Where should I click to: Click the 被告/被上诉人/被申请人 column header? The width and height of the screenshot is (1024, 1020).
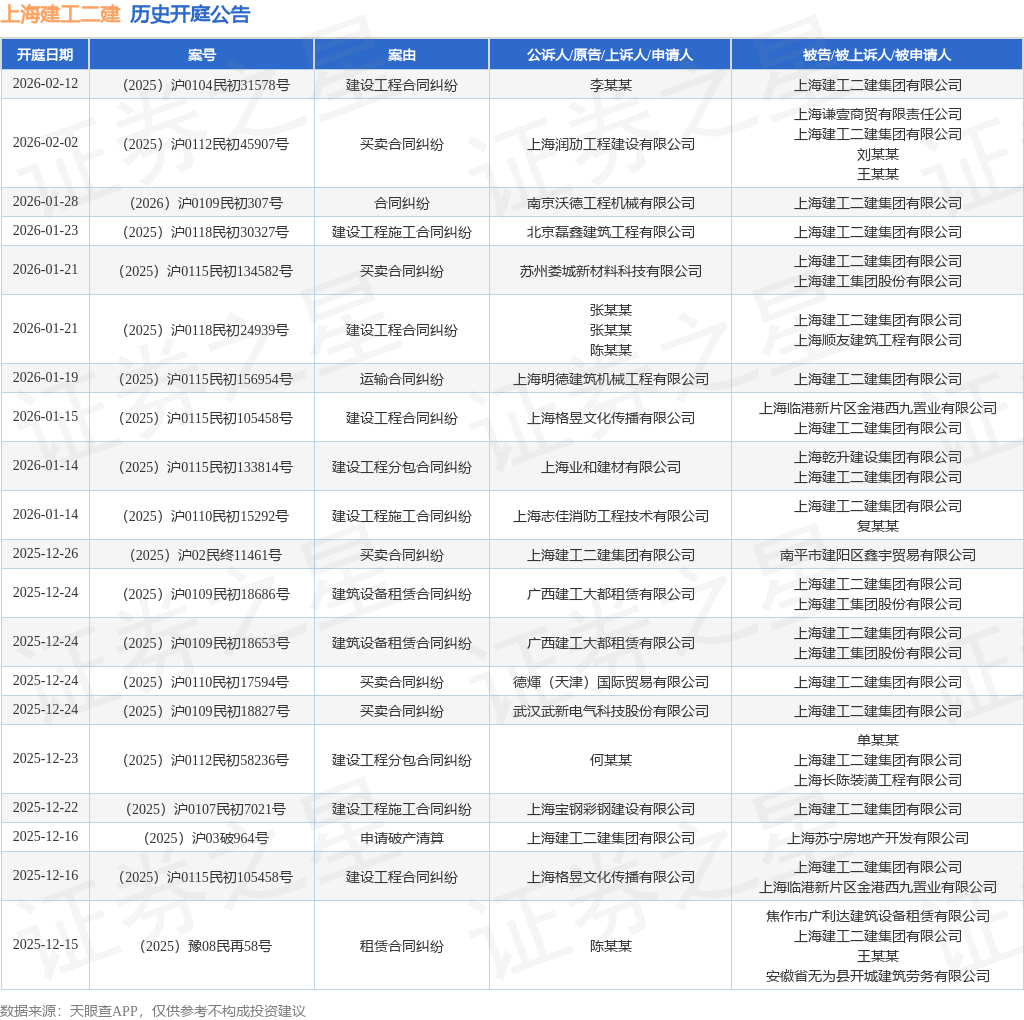[x=877, y=55]
